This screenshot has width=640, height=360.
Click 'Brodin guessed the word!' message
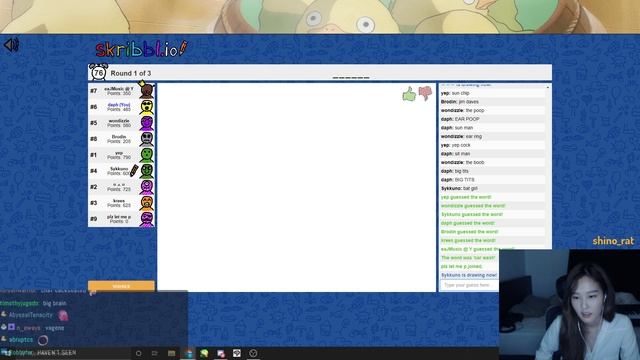469,232
